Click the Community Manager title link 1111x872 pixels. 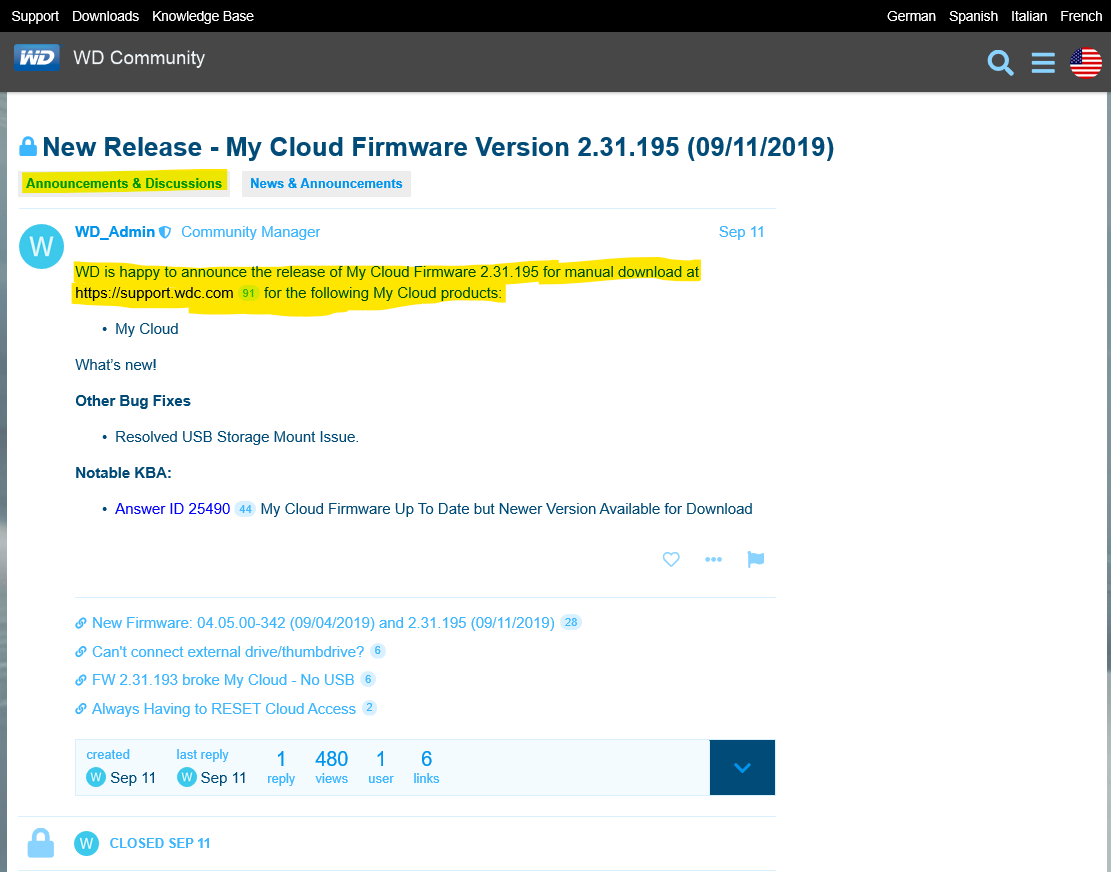250,232
